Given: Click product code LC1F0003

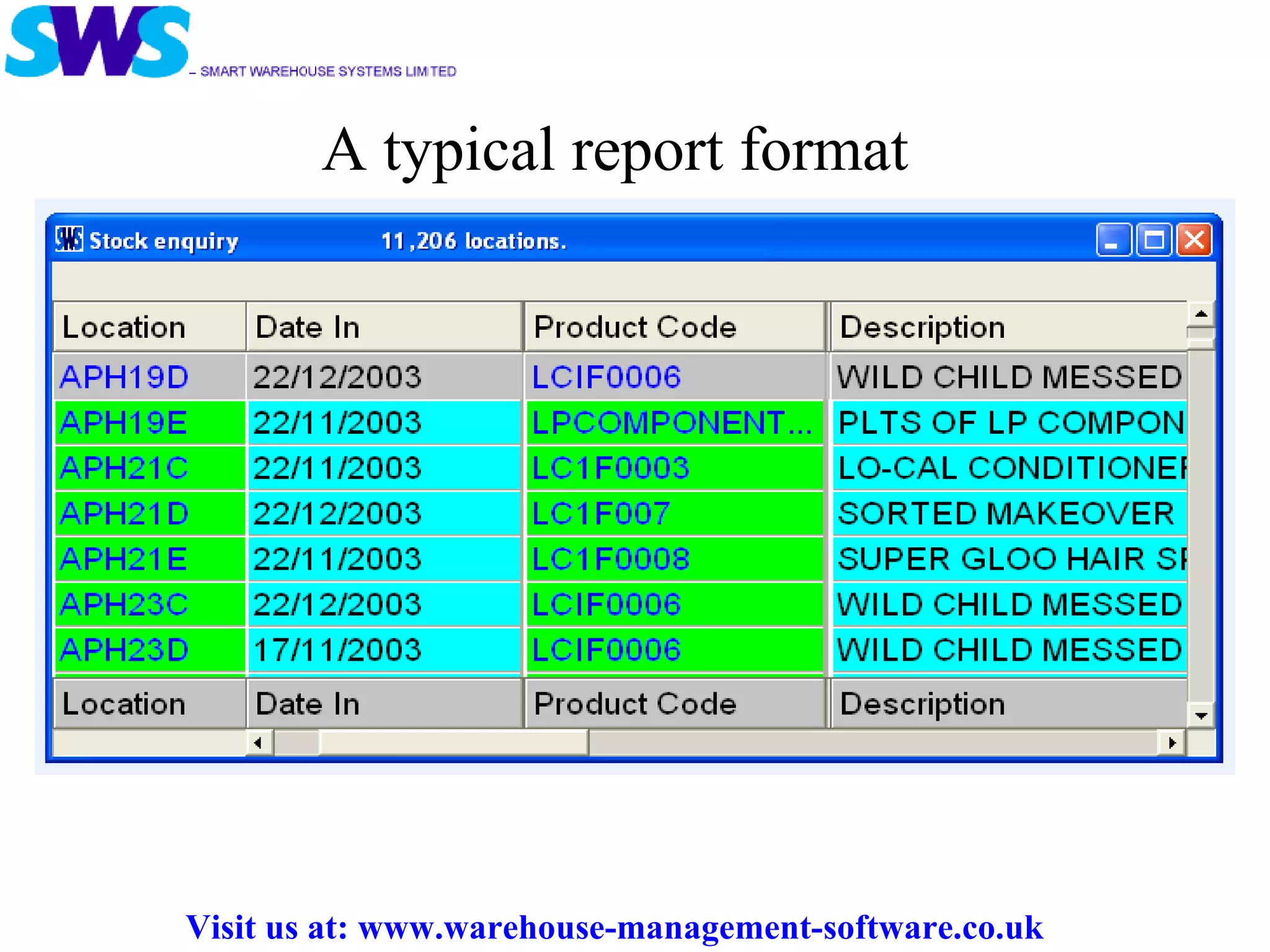Looking at the screenshot, I should 674,468.
